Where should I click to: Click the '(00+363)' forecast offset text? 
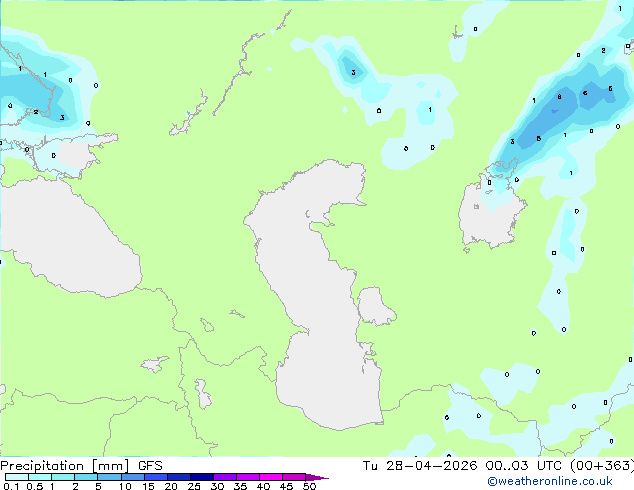[x=602, y=466]
